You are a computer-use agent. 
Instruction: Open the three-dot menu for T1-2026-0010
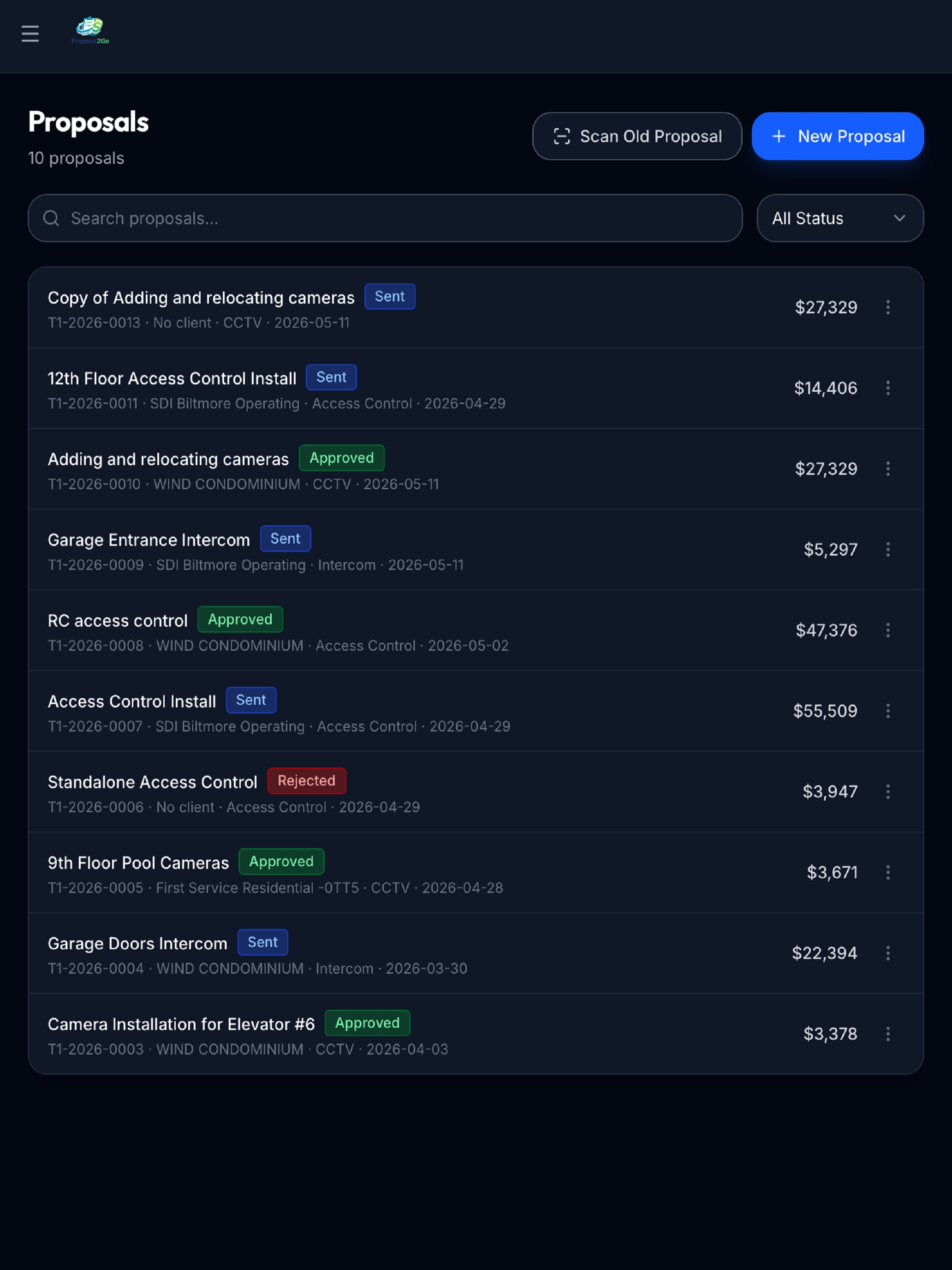click(x=888, y=468)
